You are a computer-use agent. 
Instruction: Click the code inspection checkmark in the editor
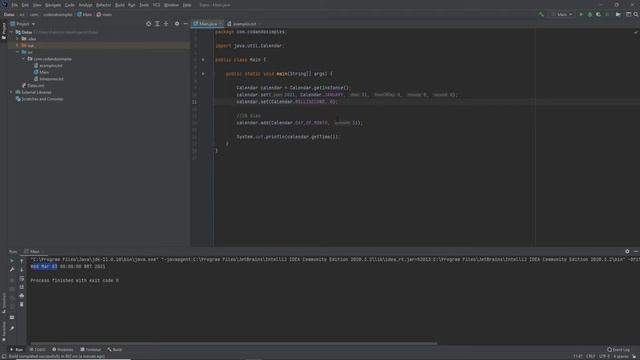tap(636, 32)
